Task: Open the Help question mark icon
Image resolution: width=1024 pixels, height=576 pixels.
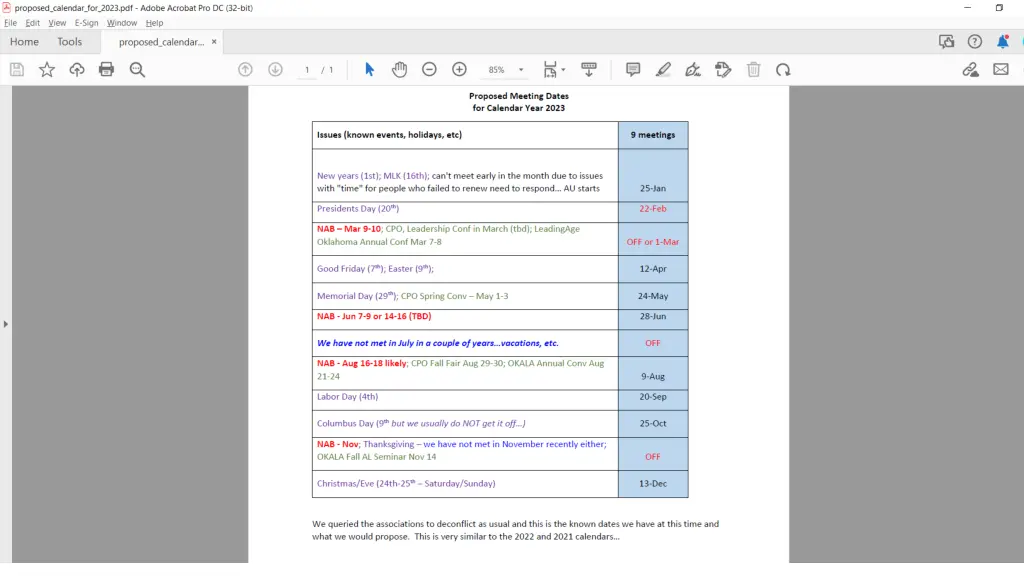Action: [x=974, y=42]
